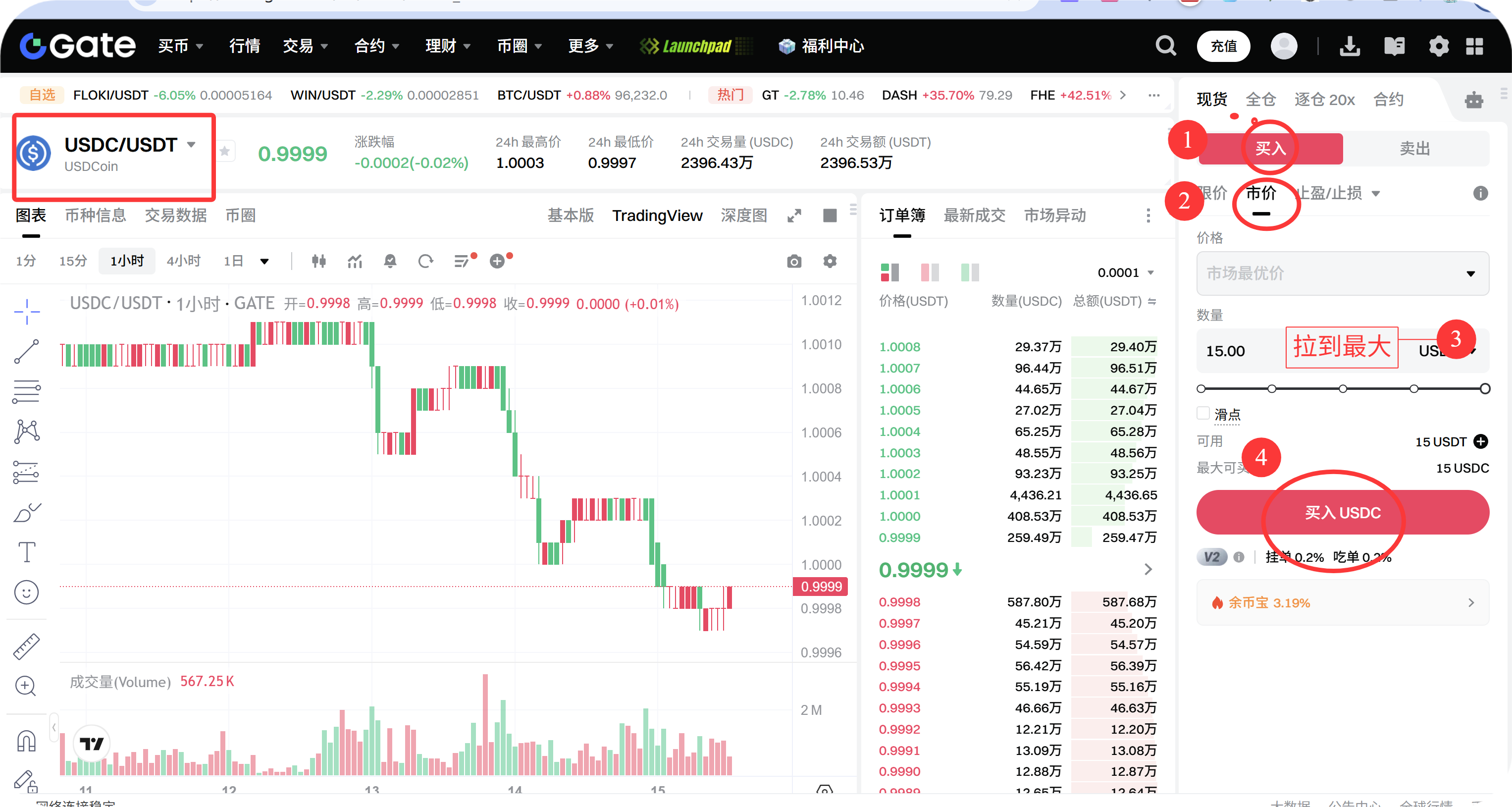This screenshot has height=807, width=1512.
Task: Select the ruler measure tool
Action: (26, 646)
